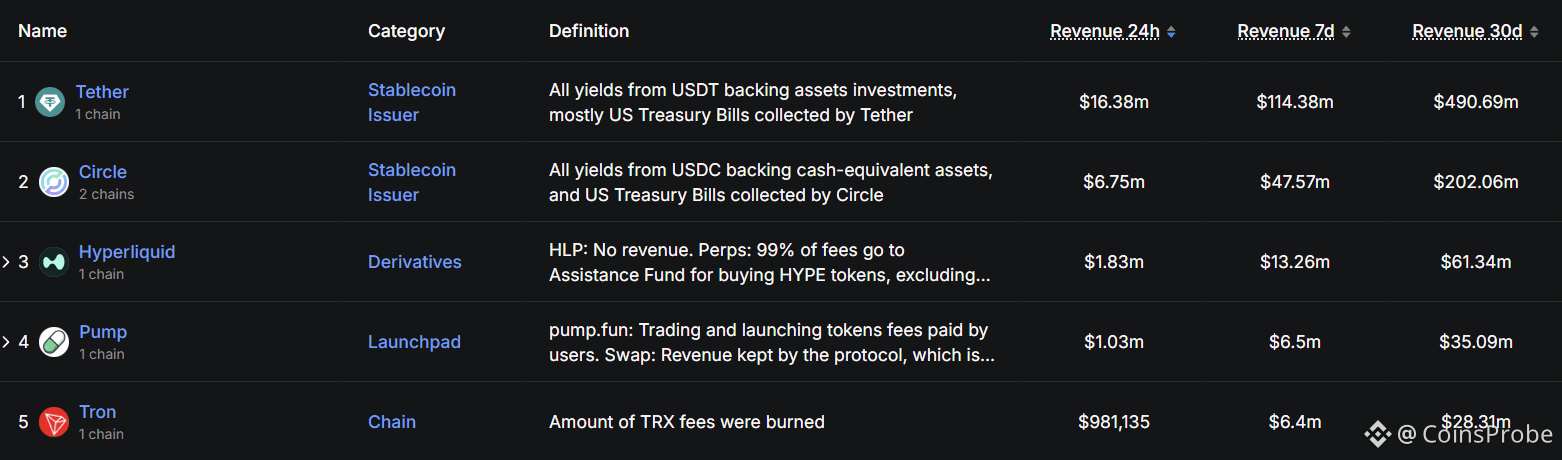The image size is (1562, 460).
Task: Click the Revenue 30d sort arrows
Action: click(1534, 32)
